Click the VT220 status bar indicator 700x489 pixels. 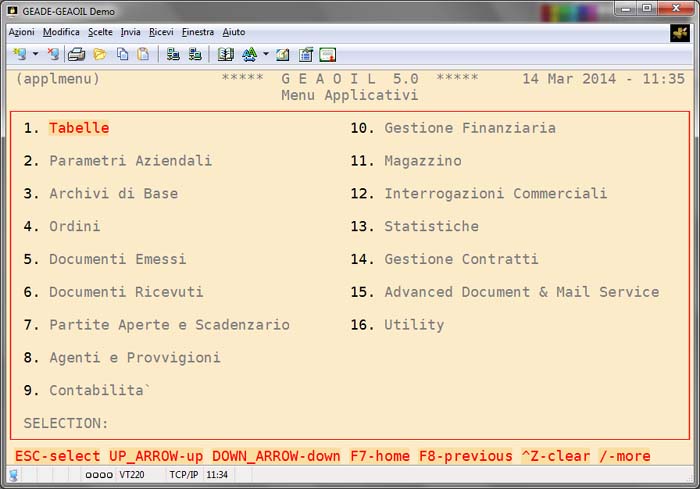(132, 474)
